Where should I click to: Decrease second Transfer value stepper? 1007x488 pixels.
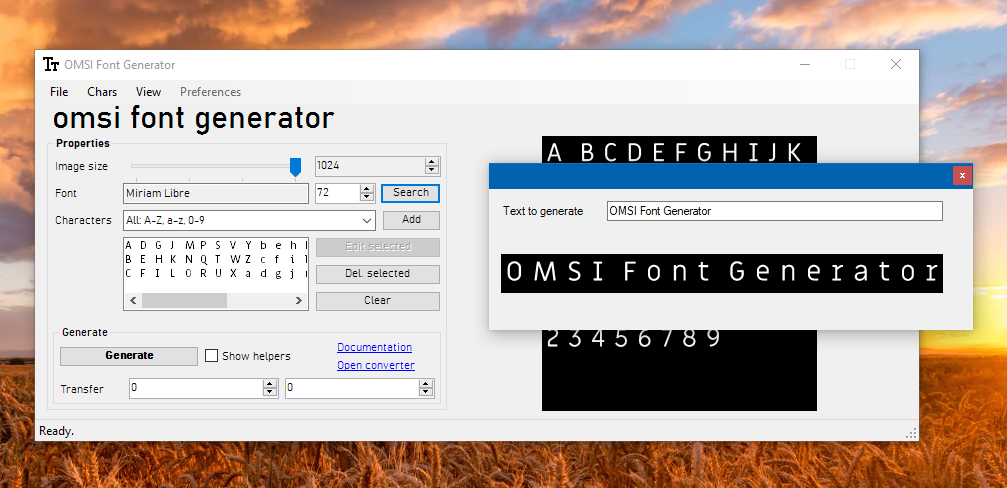tap(432, 392)
